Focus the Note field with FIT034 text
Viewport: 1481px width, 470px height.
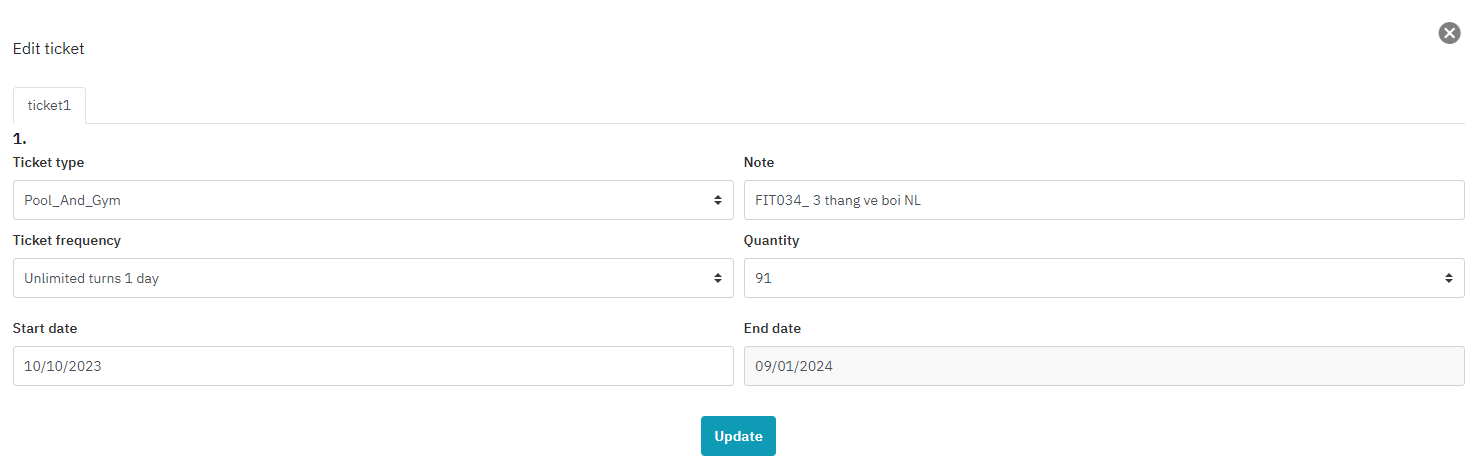[x=1103, y=200]
